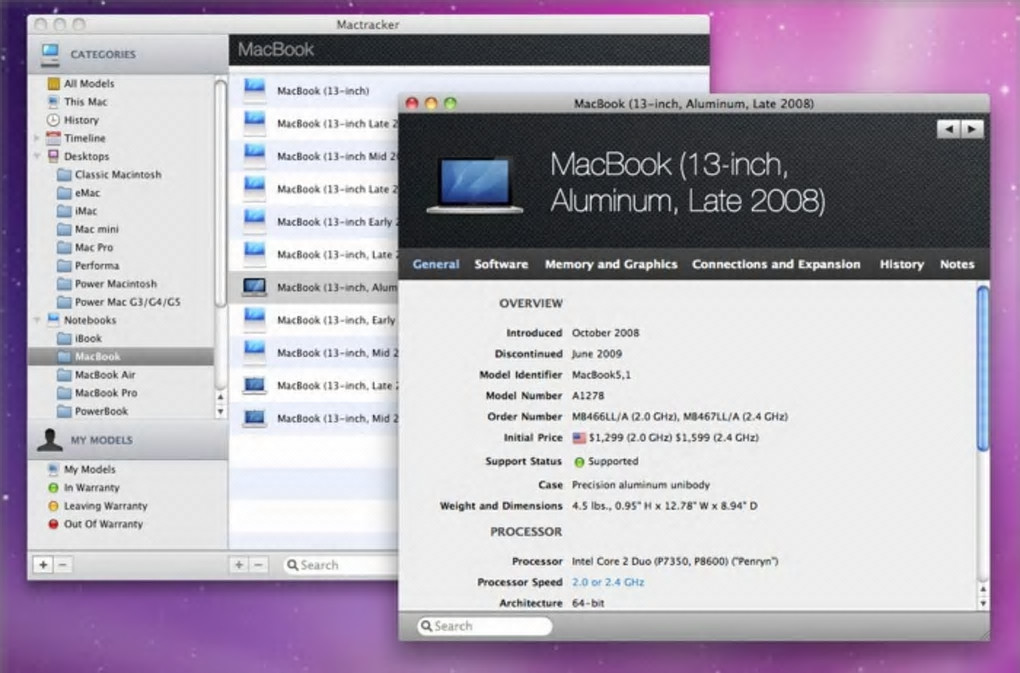The width and height of the screenshot is (1020, 673).
Task: Focus the Search field in detail window
Action: 485,626
